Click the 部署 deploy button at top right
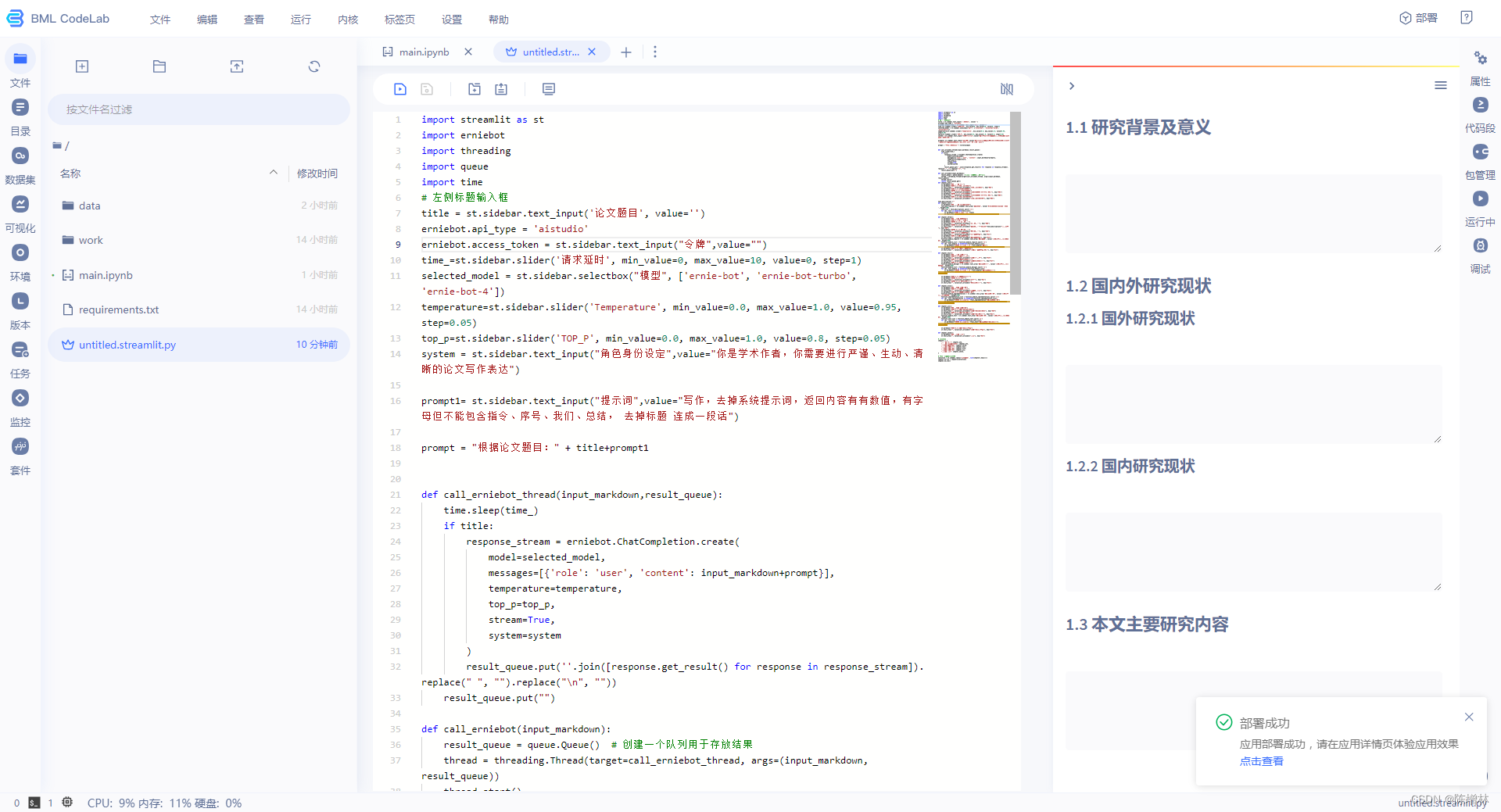 pos(1418,18)
